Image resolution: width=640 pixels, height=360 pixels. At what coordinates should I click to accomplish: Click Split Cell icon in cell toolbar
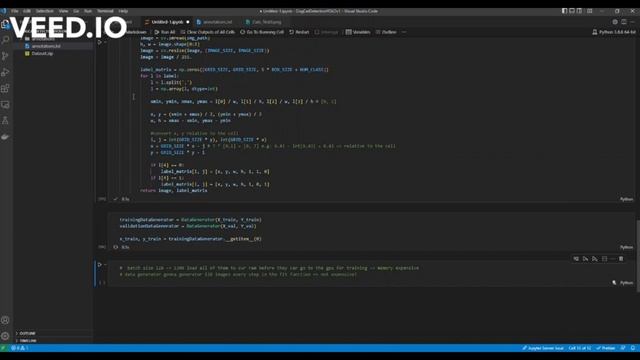click(x=604, y=259)
